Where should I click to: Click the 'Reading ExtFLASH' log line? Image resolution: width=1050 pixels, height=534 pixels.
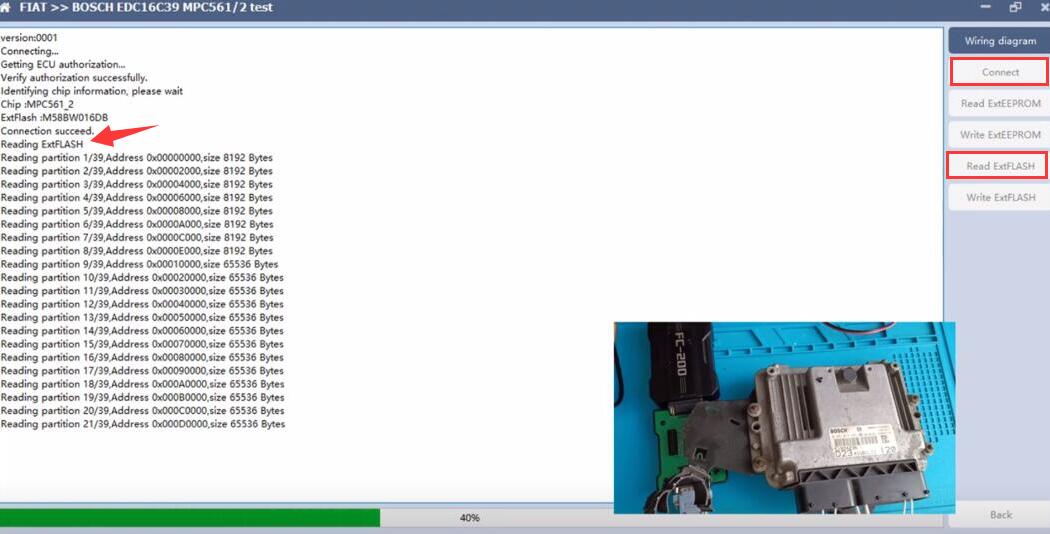pos(42,144)
